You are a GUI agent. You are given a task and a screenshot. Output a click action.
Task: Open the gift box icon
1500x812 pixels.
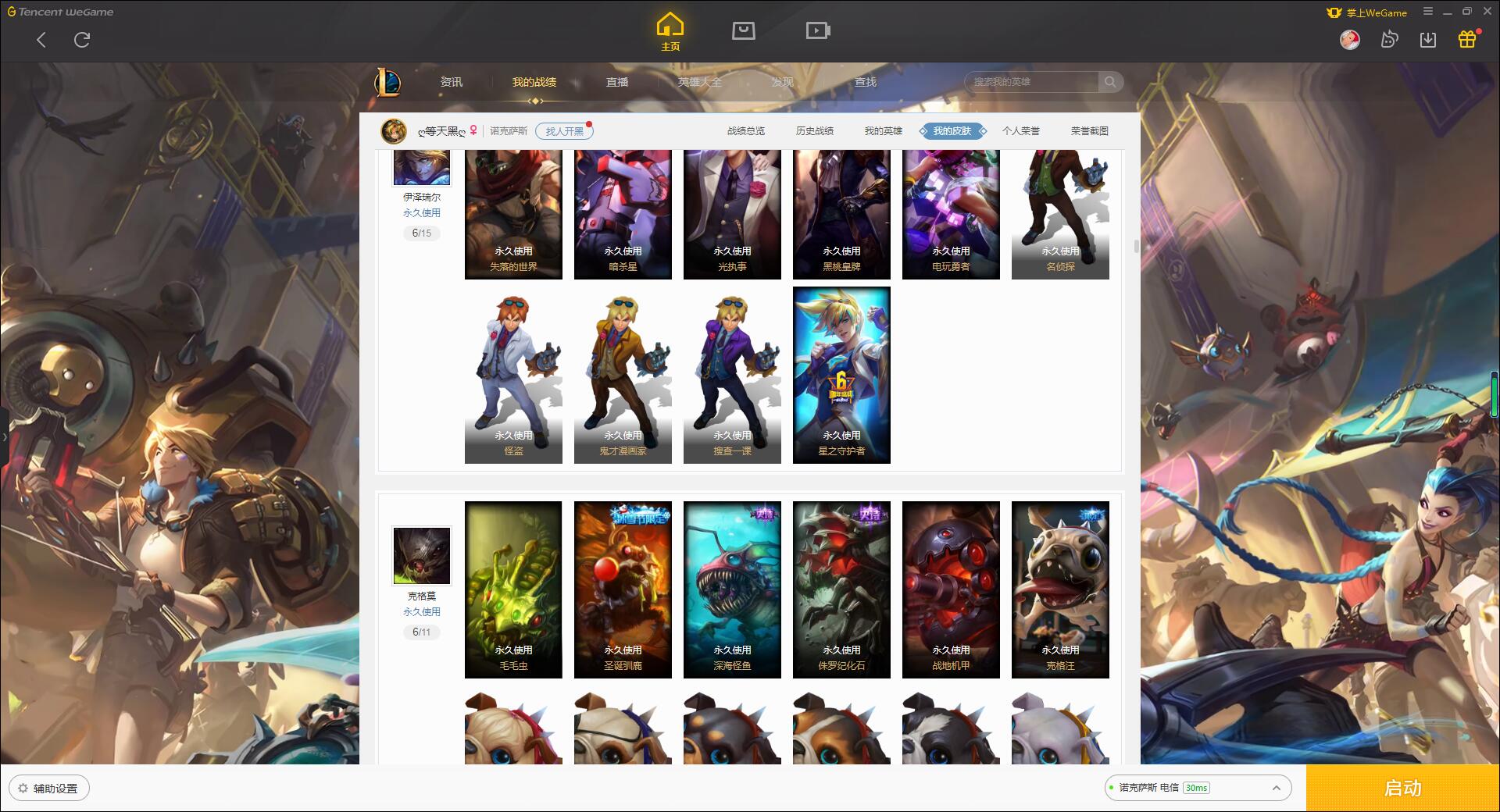[x=1467, y=39]
